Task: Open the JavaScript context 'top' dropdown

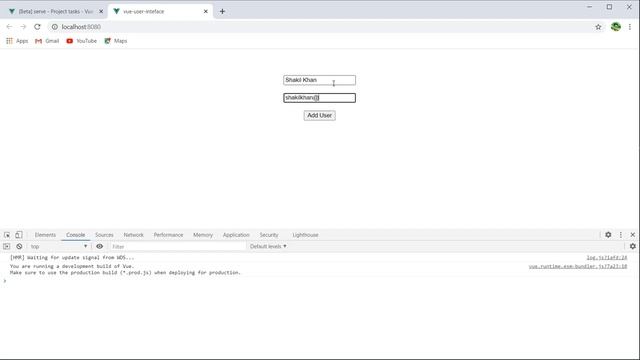Action: [58, 247]
